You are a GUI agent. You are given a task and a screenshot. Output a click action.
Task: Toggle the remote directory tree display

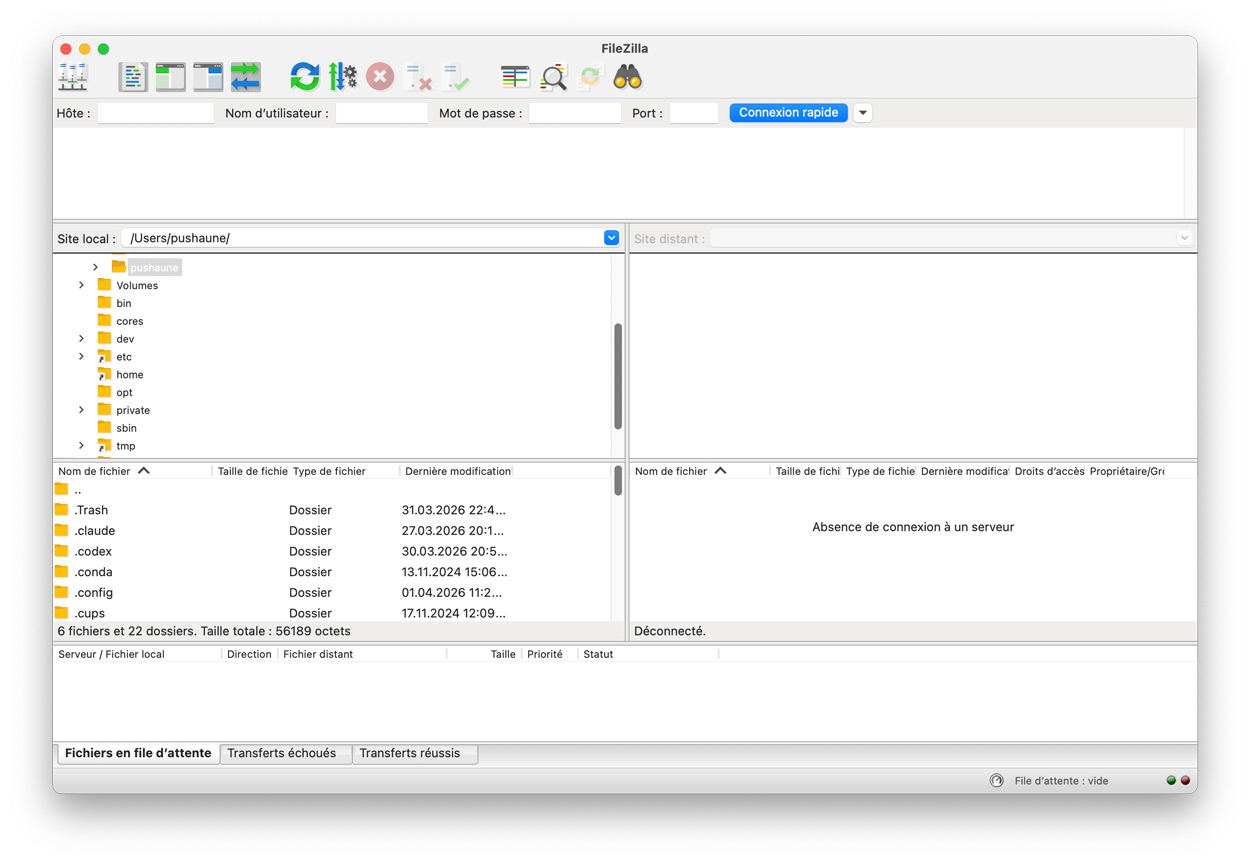pos(208,77)
